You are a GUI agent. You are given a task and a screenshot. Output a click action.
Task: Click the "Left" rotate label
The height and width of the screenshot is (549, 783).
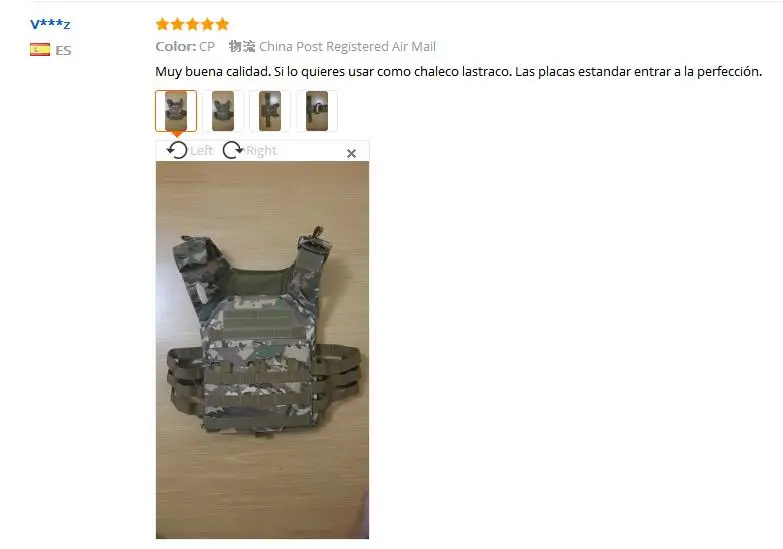(x=201, y=150)
